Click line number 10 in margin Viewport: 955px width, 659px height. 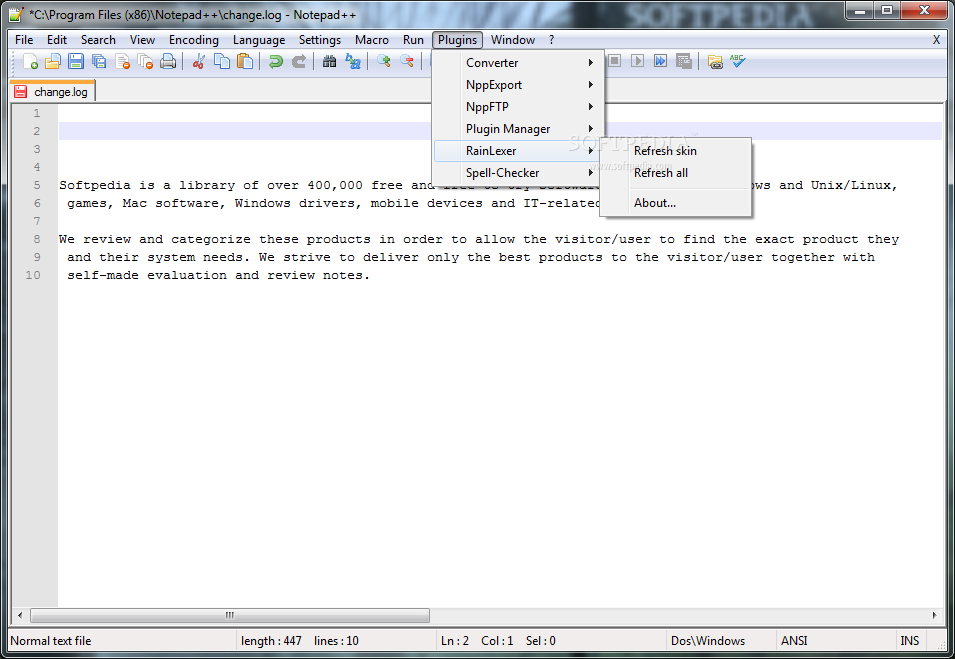pyautogui.click(x=33, y=275)
